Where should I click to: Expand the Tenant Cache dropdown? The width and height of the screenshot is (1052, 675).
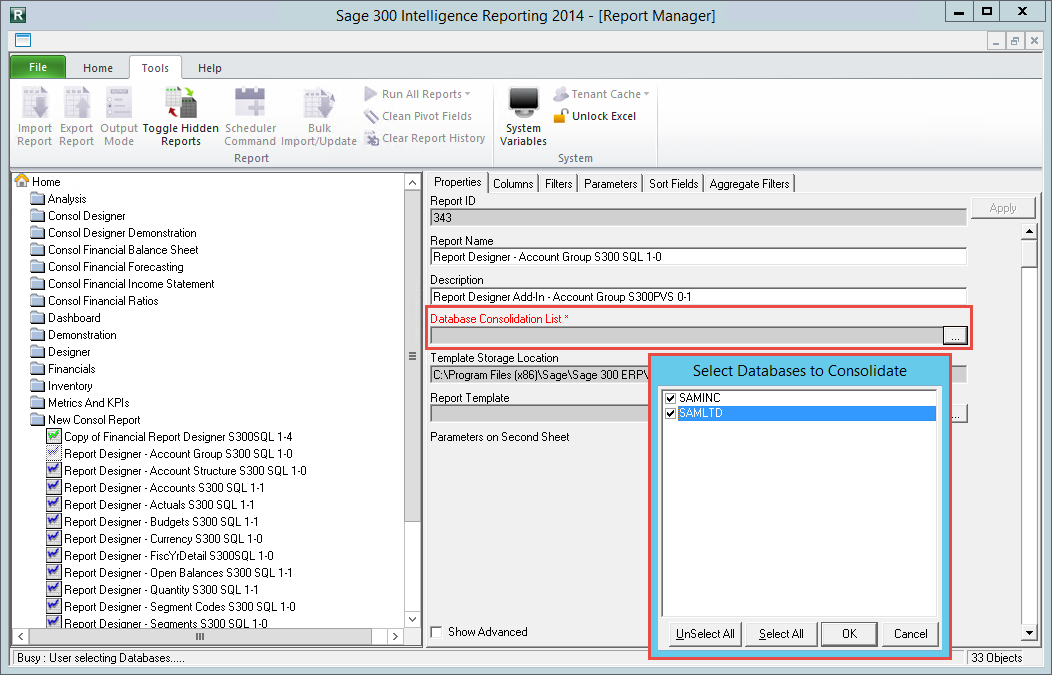[x=601, y=94]
